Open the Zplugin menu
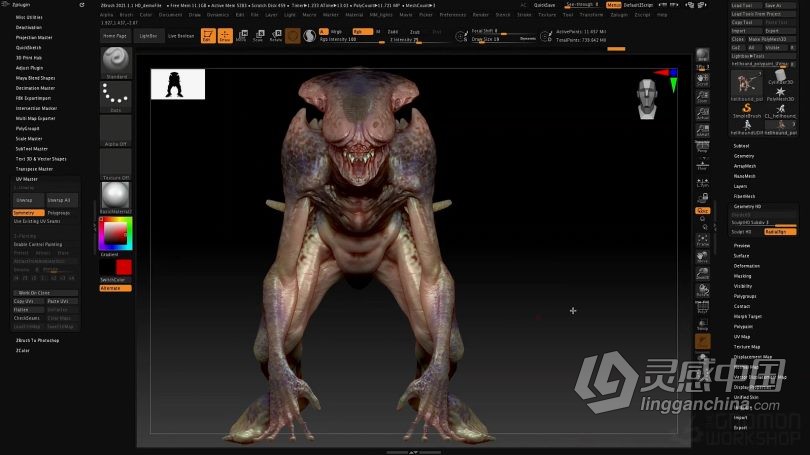This screenshot has width=810, height=455. 619,15
